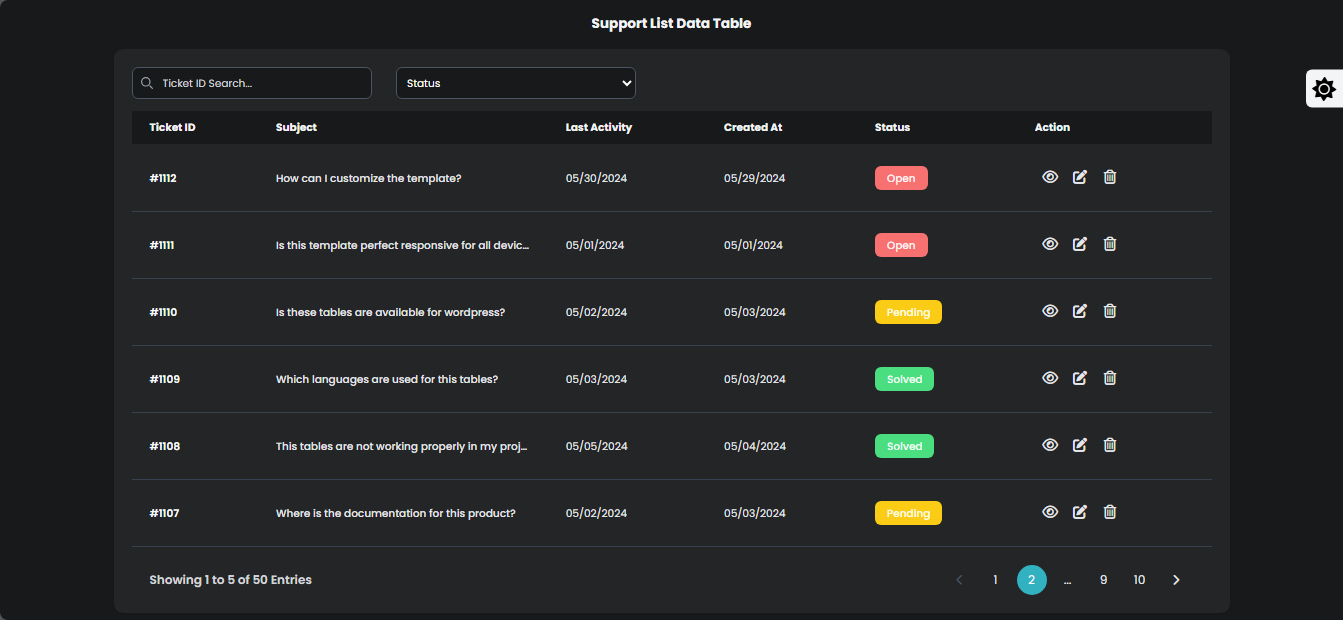This screenshot has height=620, width=1343.
Task: Toggle the light/dark theme sun button
Action: pyautogui.click(x=1323, y=89)
